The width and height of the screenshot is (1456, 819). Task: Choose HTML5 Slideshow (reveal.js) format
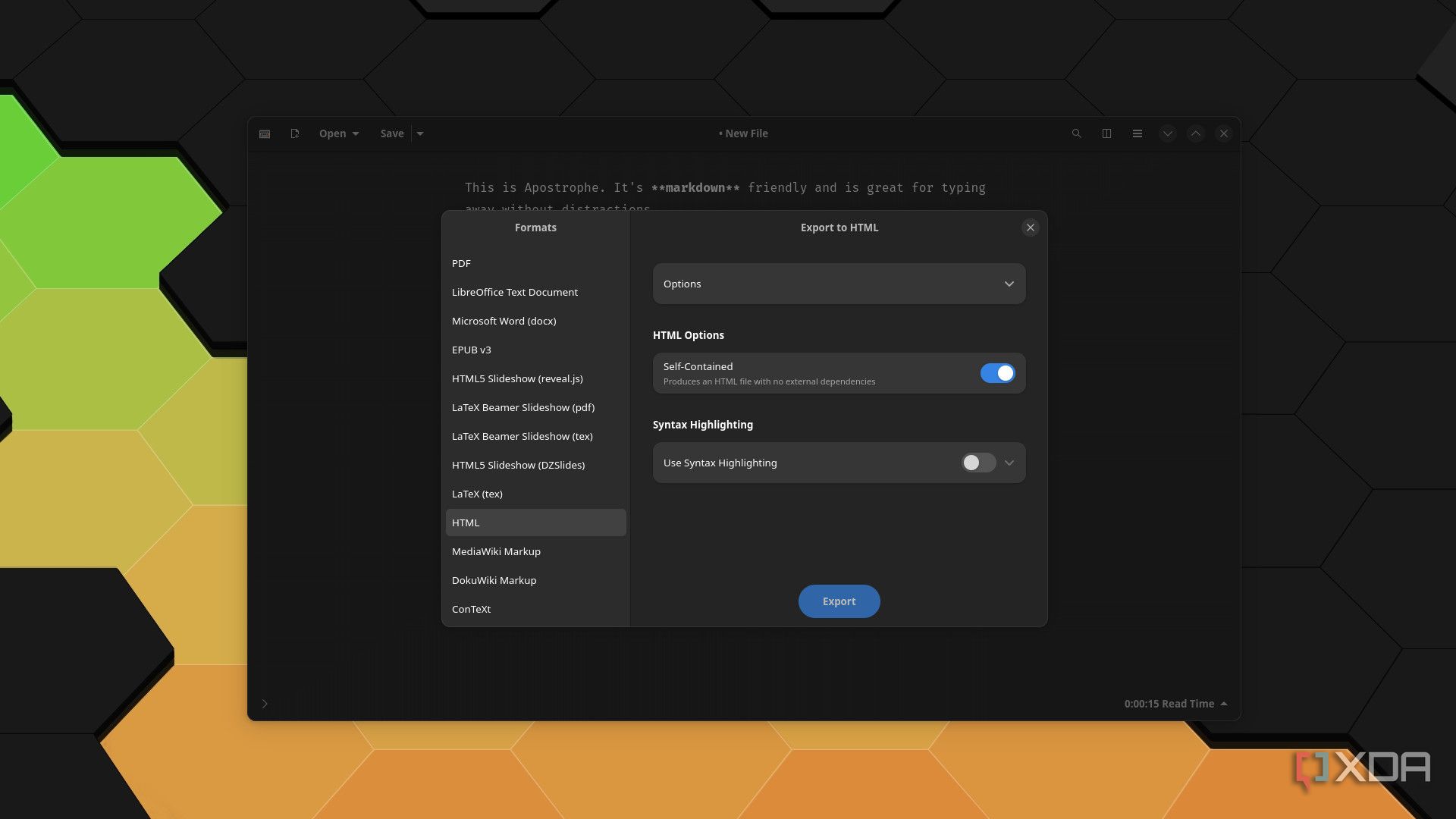tap(535, 378)
